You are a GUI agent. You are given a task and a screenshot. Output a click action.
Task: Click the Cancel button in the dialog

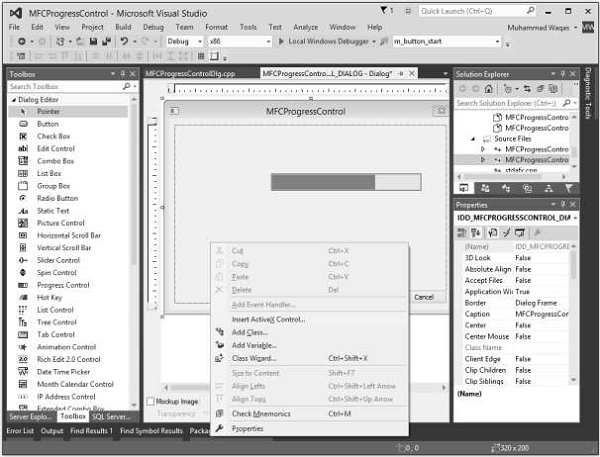click(x=423, y=297)
